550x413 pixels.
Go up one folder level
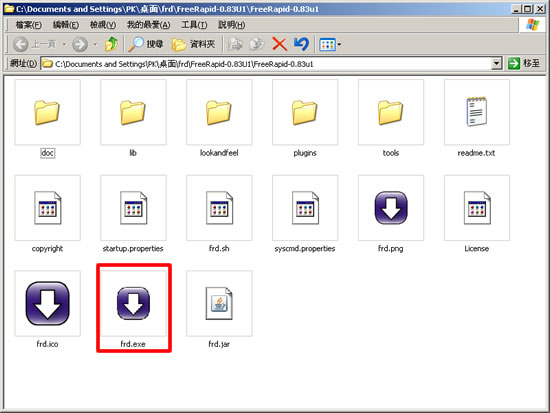(111, 44)
